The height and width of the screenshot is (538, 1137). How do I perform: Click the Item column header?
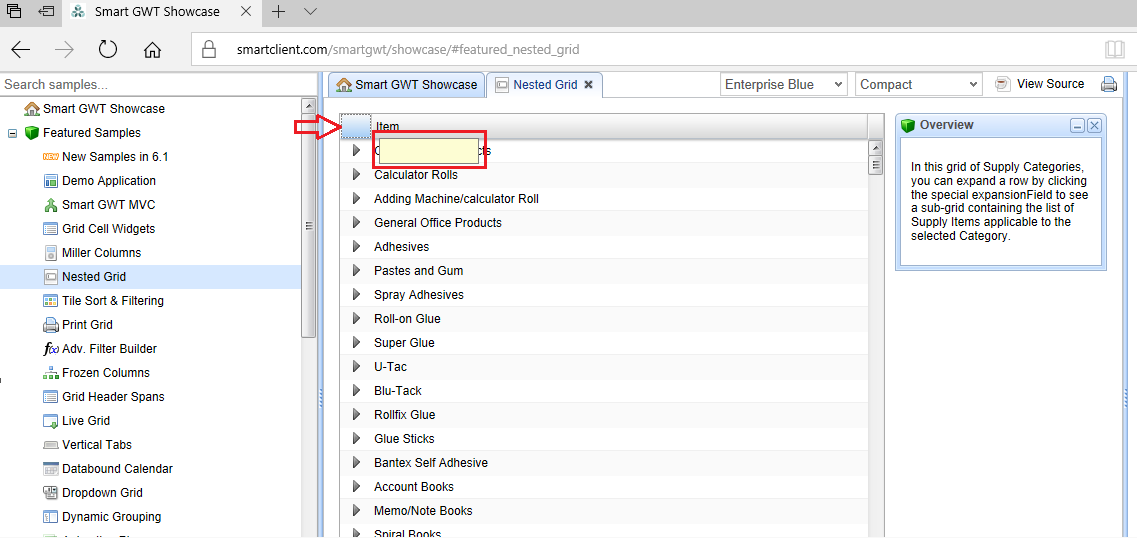point(620,126)
